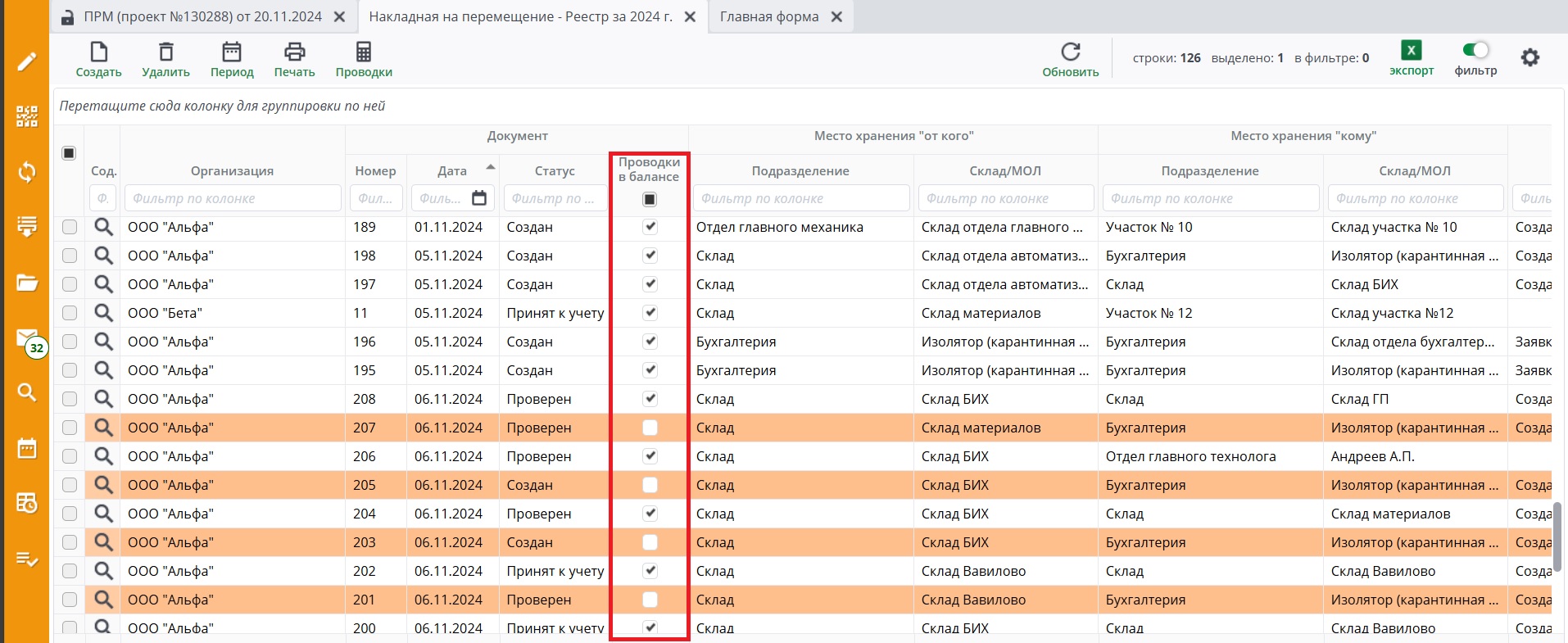Toggle the select-all rows header checkbox
Screen dimensions: 1568x643
[69, 153]
